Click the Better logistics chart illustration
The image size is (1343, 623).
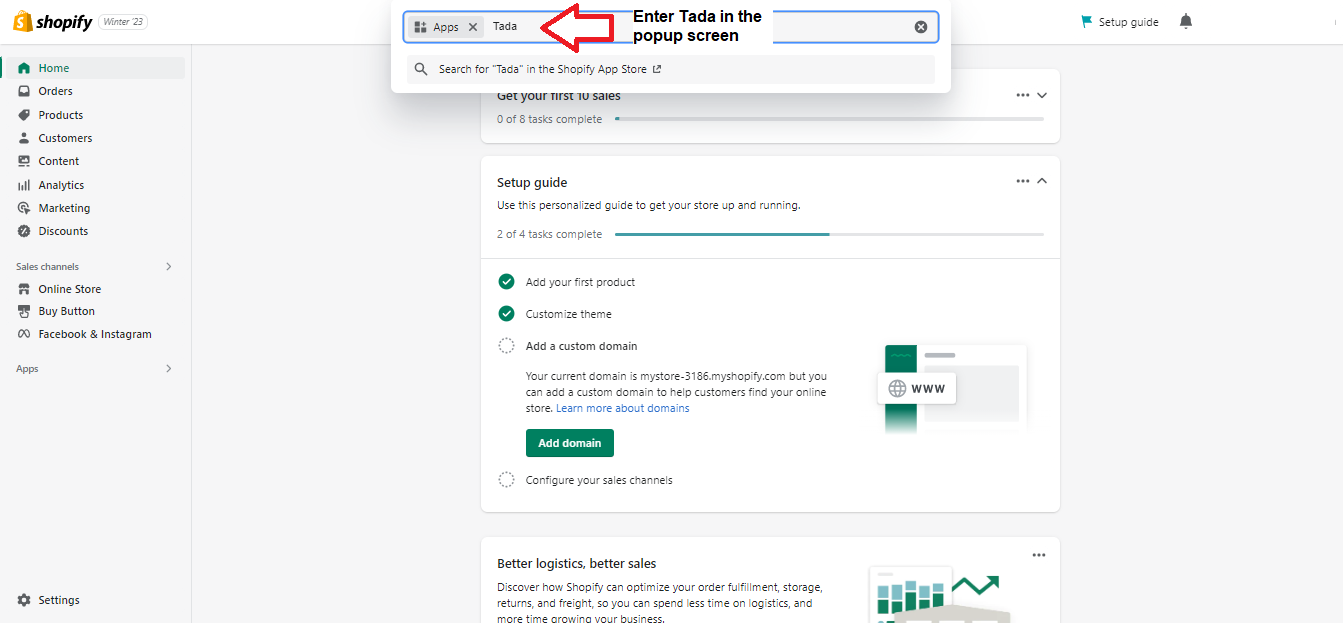tap(940, 596)
